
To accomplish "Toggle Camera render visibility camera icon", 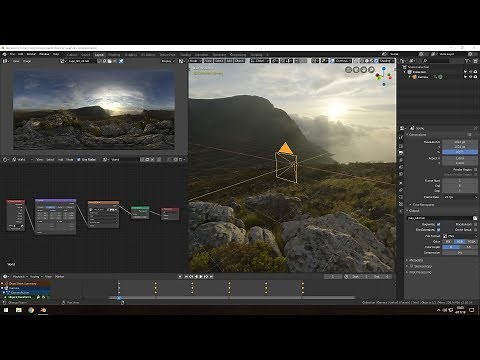I will (x=475, y=77).
